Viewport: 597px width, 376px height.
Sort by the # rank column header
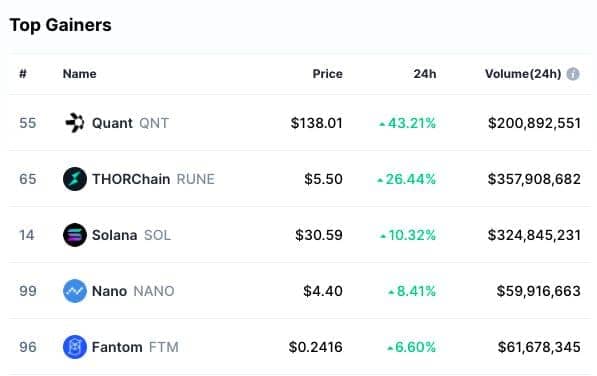tap(23, 73)
